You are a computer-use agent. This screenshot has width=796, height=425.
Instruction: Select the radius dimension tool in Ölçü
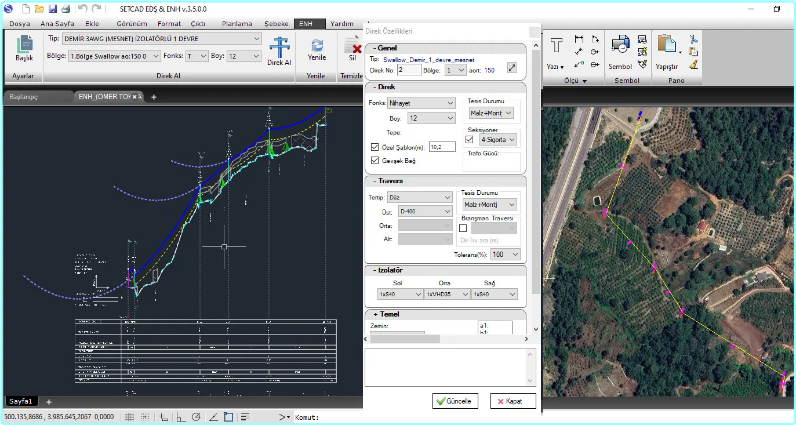595,52
